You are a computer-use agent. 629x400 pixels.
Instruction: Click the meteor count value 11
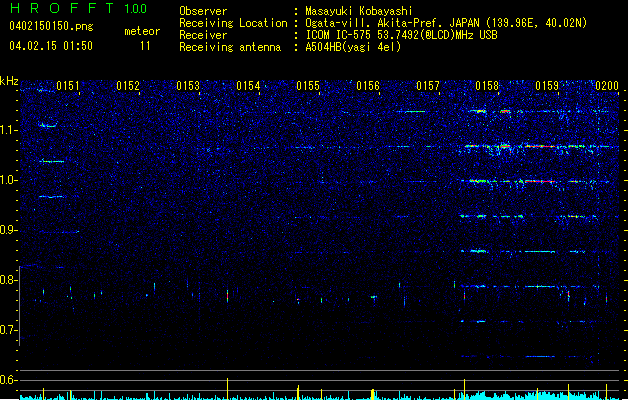coord(145,46)
